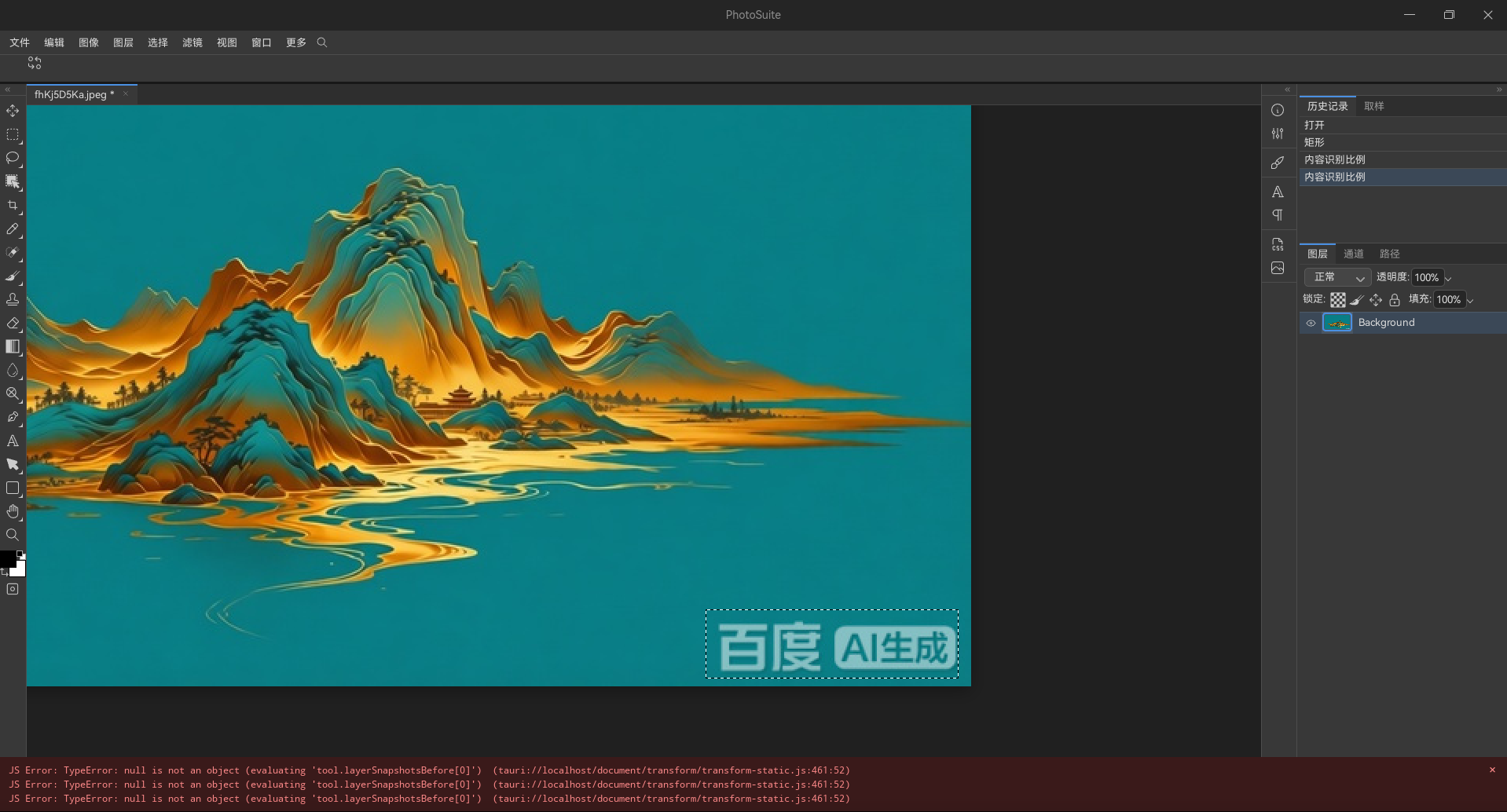Select the Move tool
The width and height of the screenshot is (1507, 812).
[13, 111]
